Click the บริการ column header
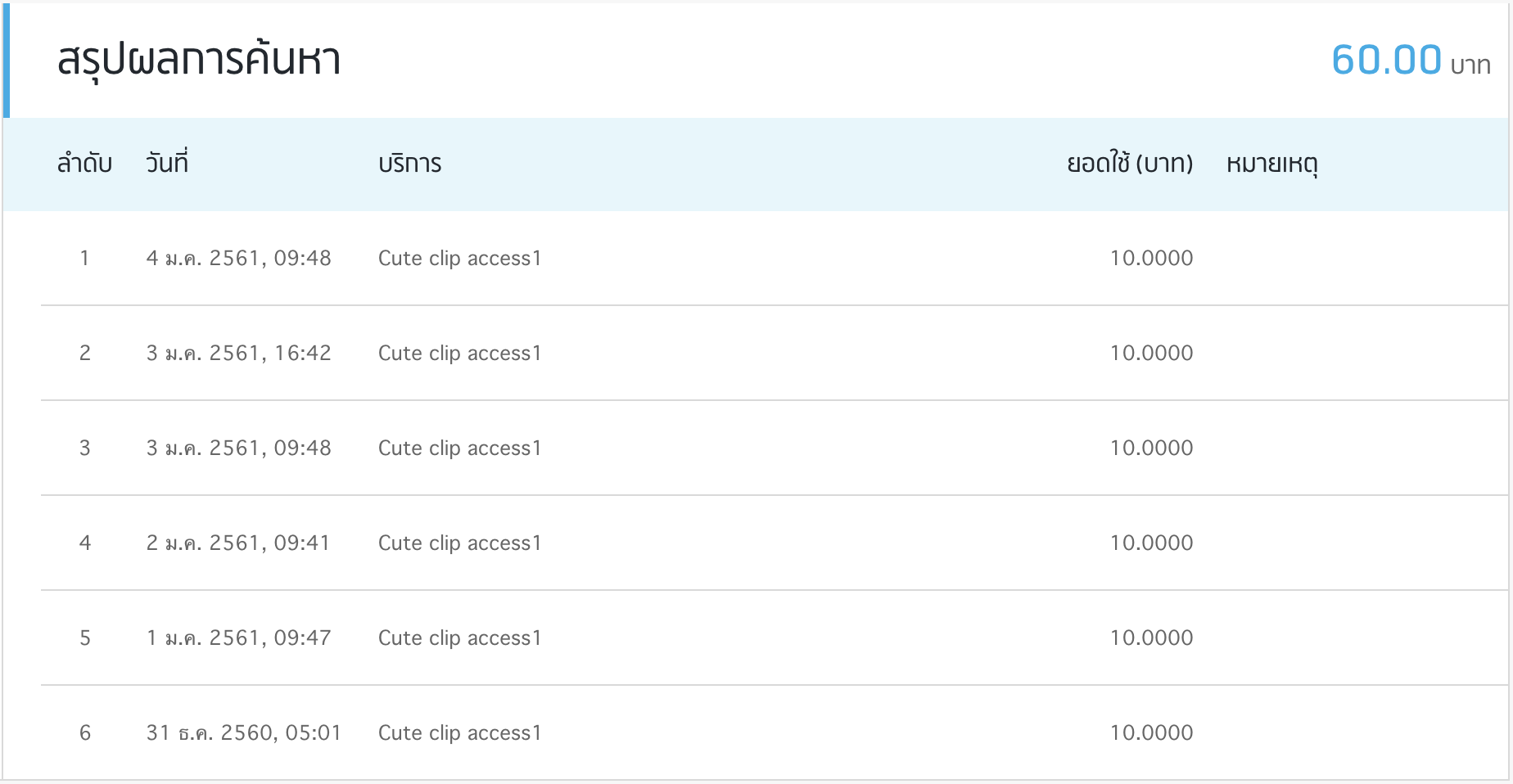 coord(409,164)
